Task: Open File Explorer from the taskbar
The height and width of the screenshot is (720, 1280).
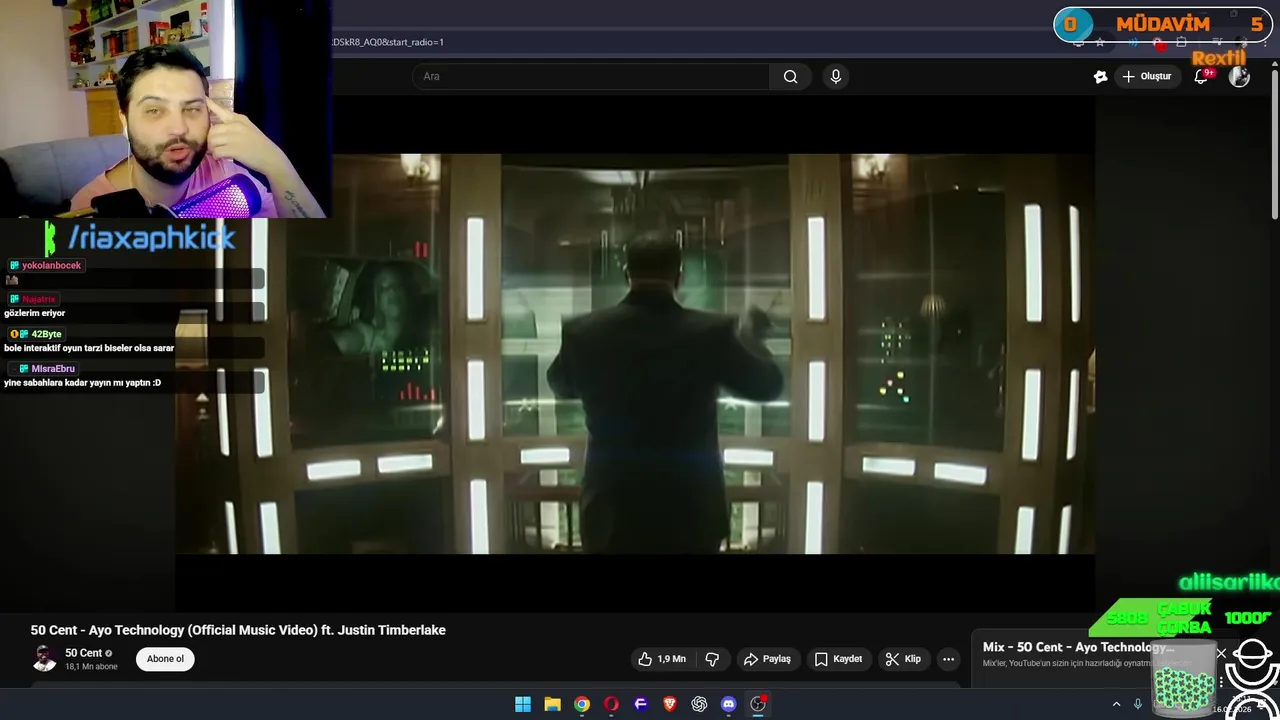Action: (x=552, y=704)
